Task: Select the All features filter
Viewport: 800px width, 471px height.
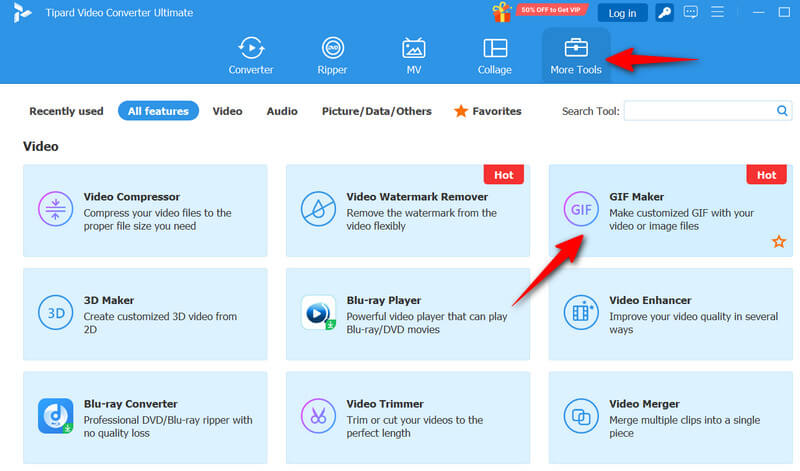Action: click(x=158, y=111)
